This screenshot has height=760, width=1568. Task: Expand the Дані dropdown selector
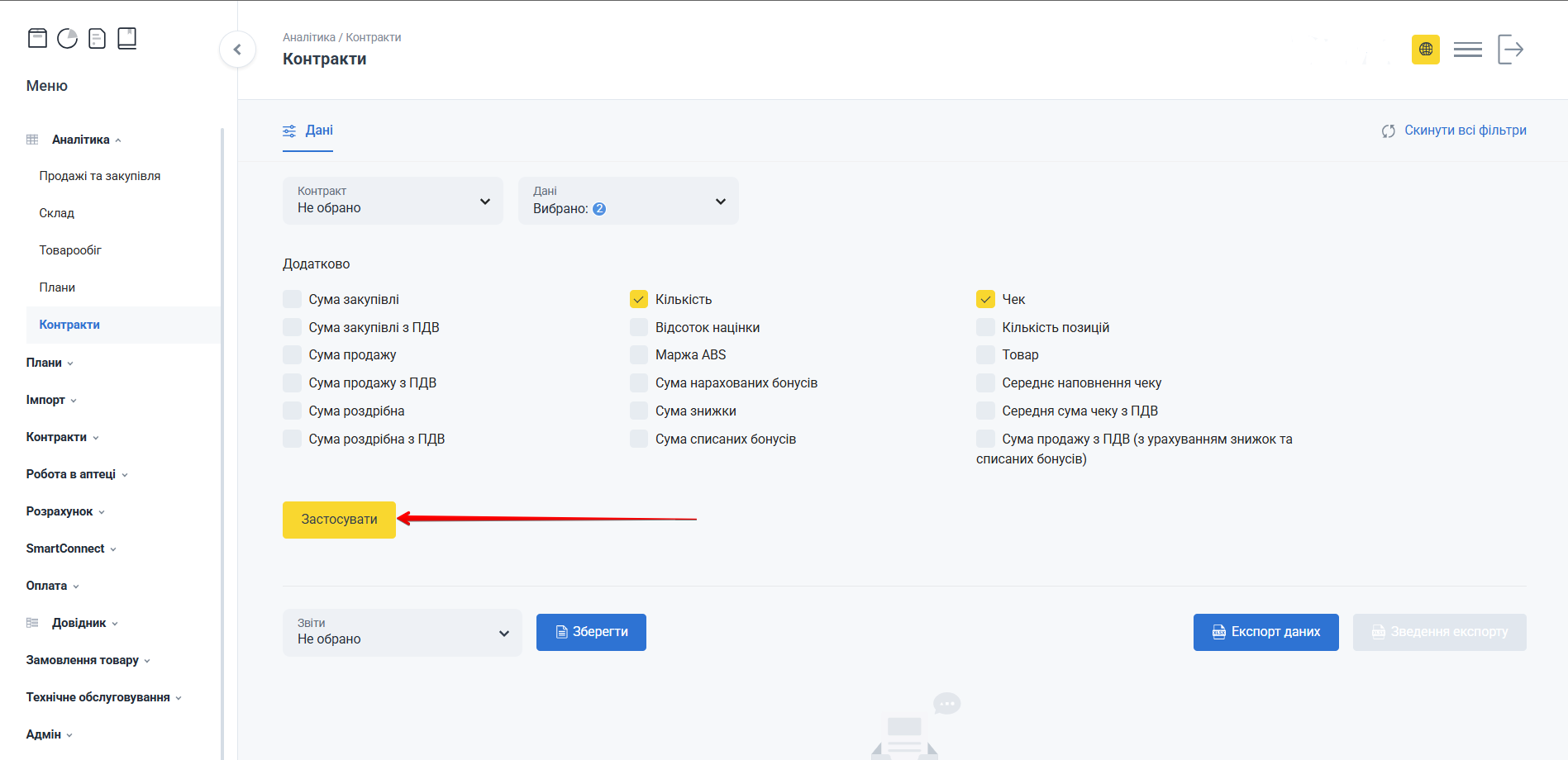point(628,201)
